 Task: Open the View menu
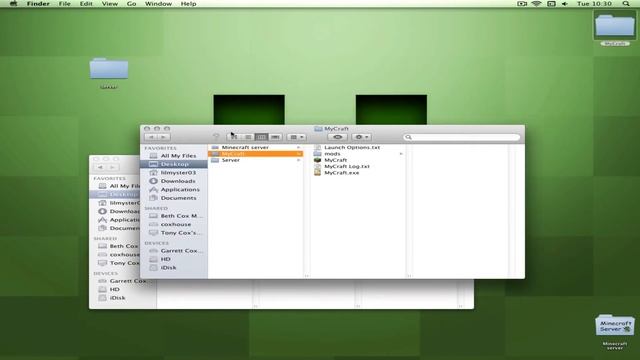(110, 4)
